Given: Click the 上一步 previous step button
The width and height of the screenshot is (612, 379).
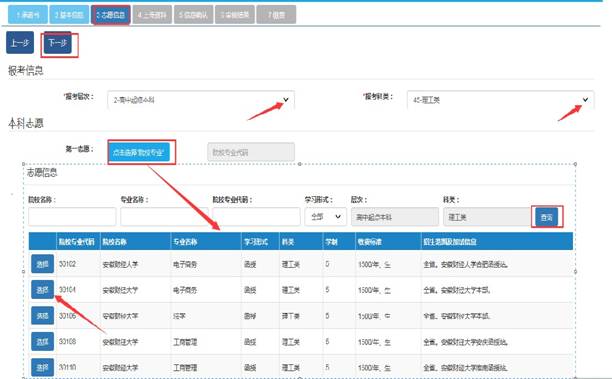Looking at the screenshot, I should pyautogui.click(x=20, y=43).
